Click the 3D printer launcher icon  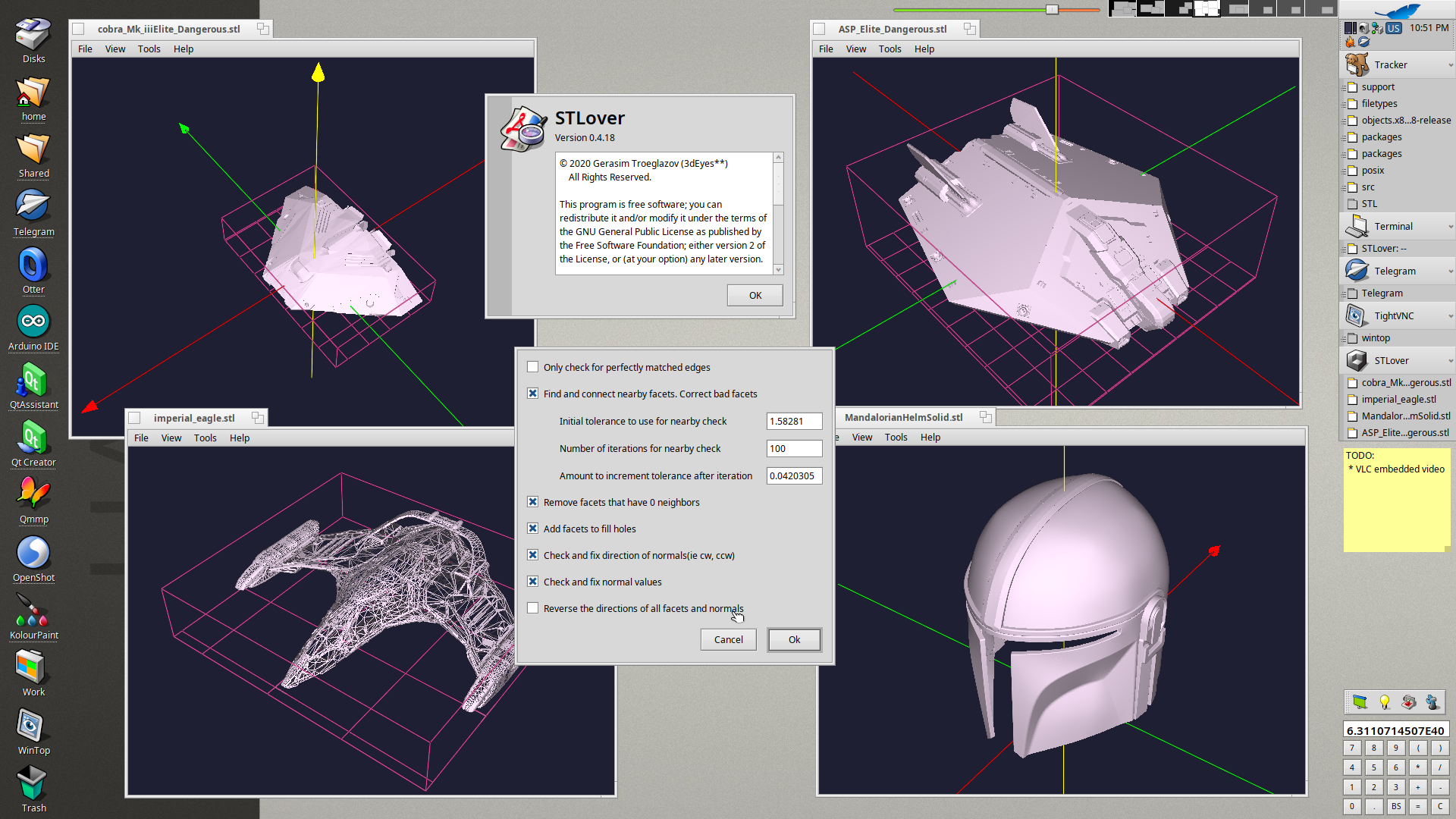[1409, 702]
